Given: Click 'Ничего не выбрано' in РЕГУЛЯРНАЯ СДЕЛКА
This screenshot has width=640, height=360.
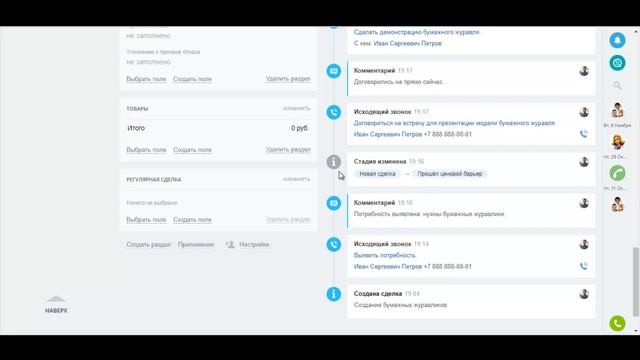Looking at the screenshot, I should click(x=151, y=203).
